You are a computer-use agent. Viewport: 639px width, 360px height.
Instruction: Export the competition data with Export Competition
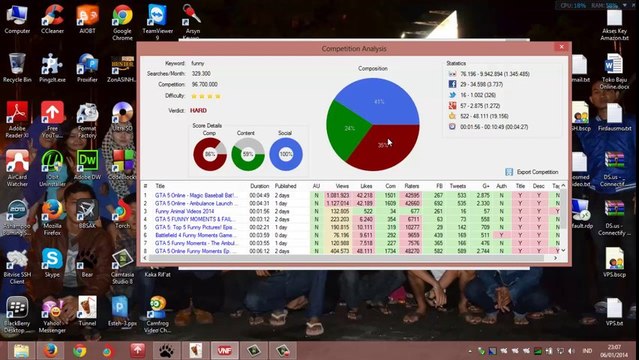[x=532, y=172]
